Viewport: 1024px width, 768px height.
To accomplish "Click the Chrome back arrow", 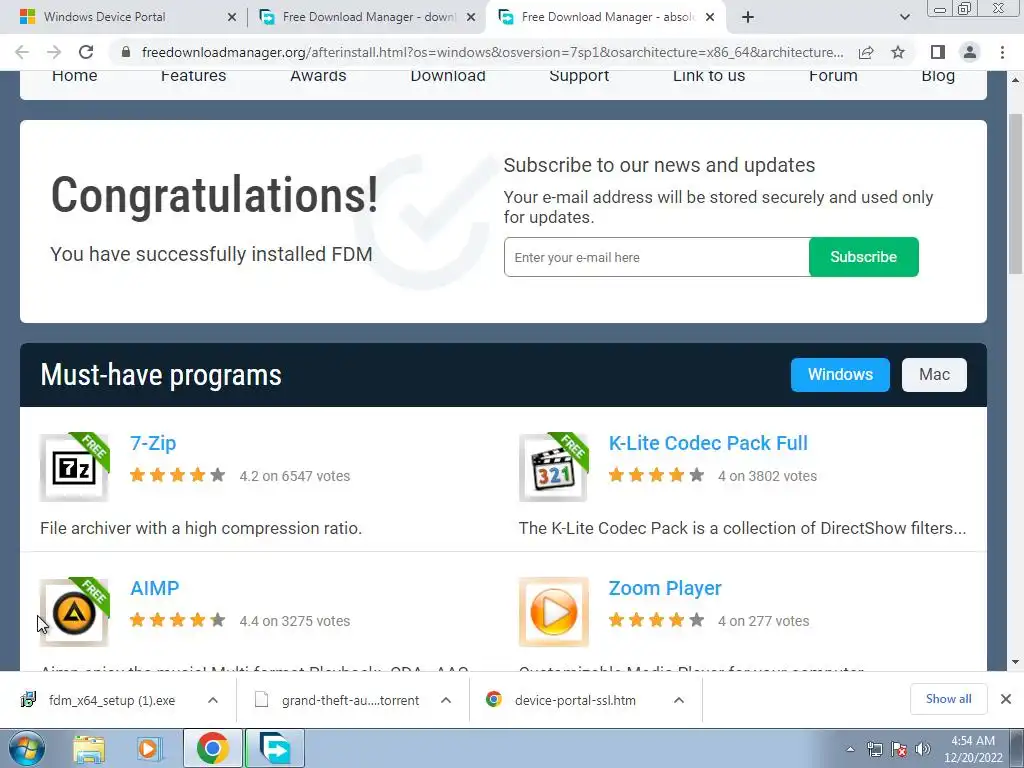I will (22, 52).
